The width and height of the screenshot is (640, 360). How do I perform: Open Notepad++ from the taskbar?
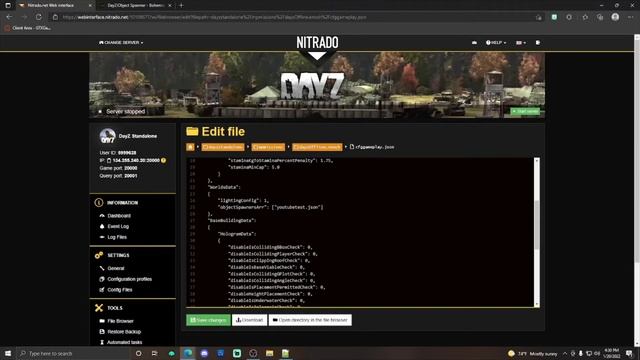(x=285, y=353)
